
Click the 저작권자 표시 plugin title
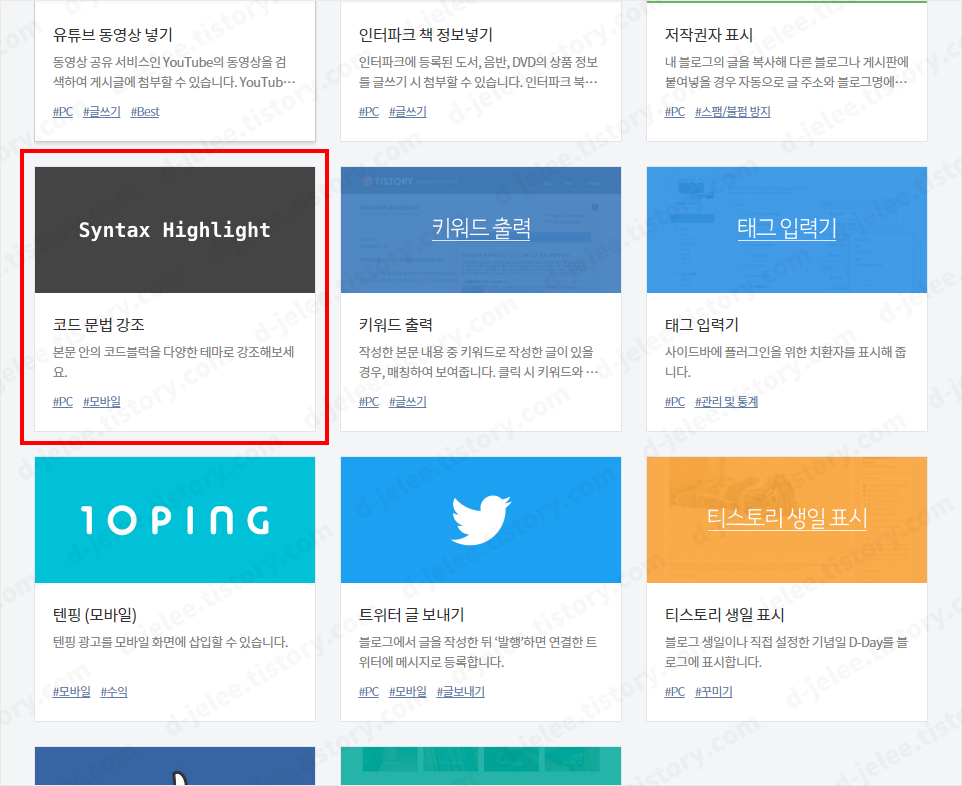[707, 33]
